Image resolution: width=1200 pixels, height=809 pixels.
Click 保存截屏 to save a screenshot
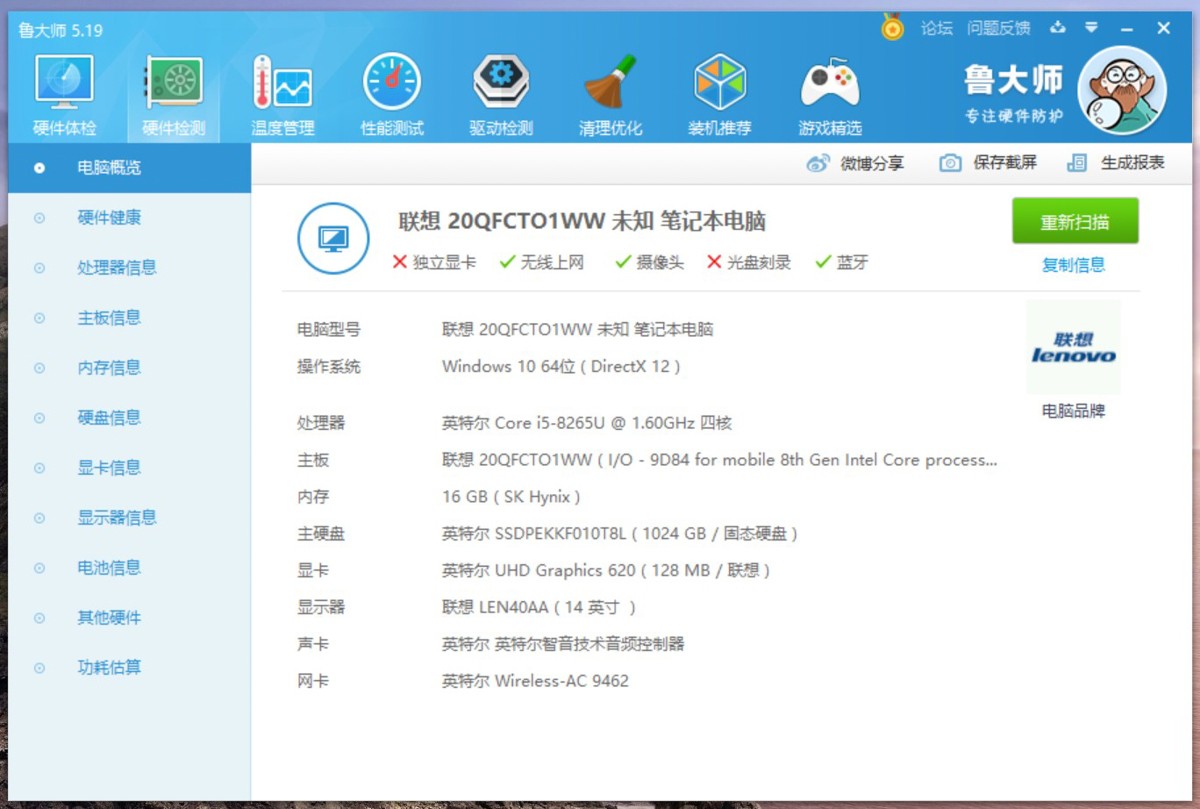tap(988, 163)
